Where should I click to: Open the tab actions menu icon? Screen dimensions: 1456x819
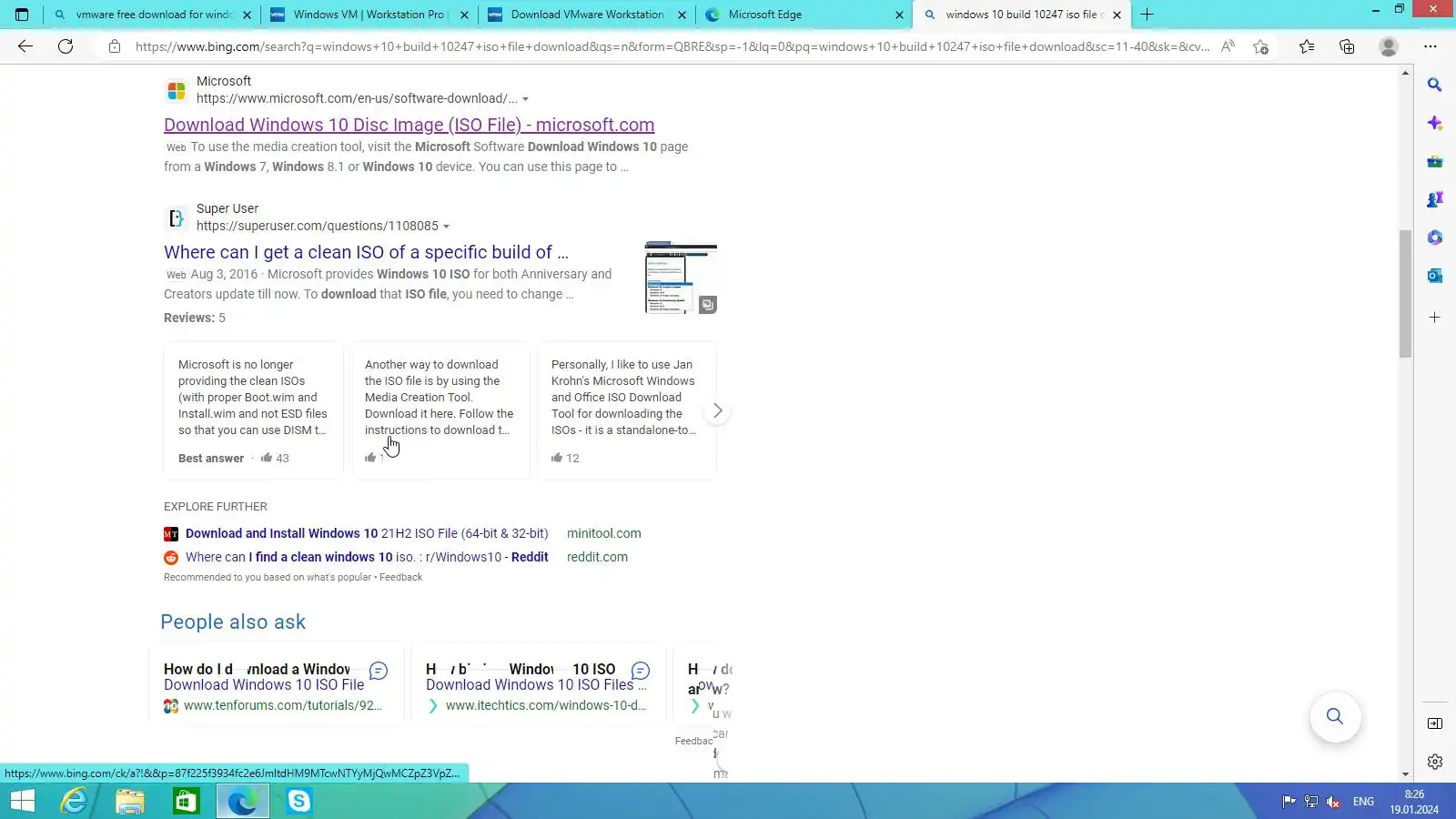click(22, 15)
